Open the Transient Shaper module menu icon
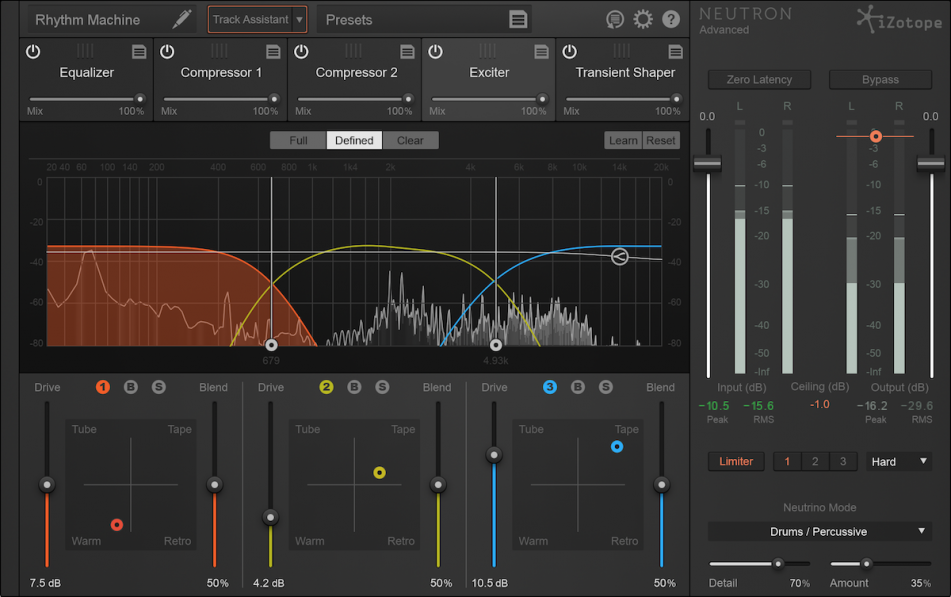Image resolution: width=951 pixels, height=597 pixels. 675,51
